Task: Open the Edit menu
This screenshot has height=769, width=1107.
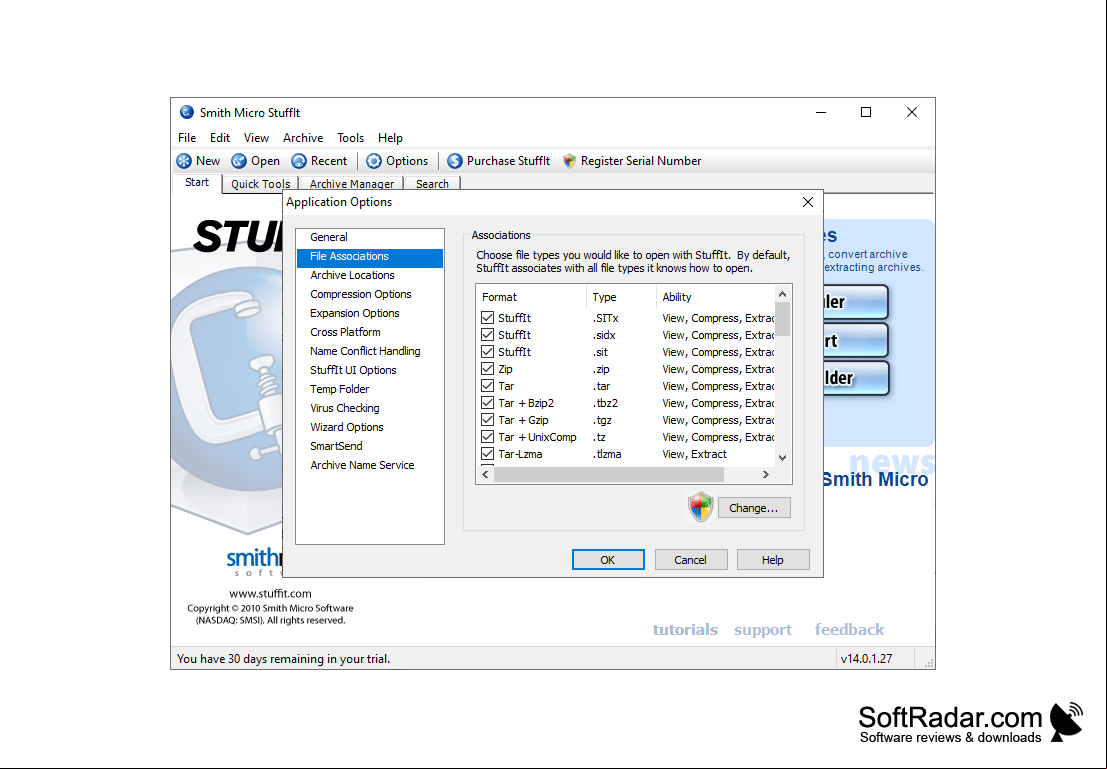Action: (220, 138)
